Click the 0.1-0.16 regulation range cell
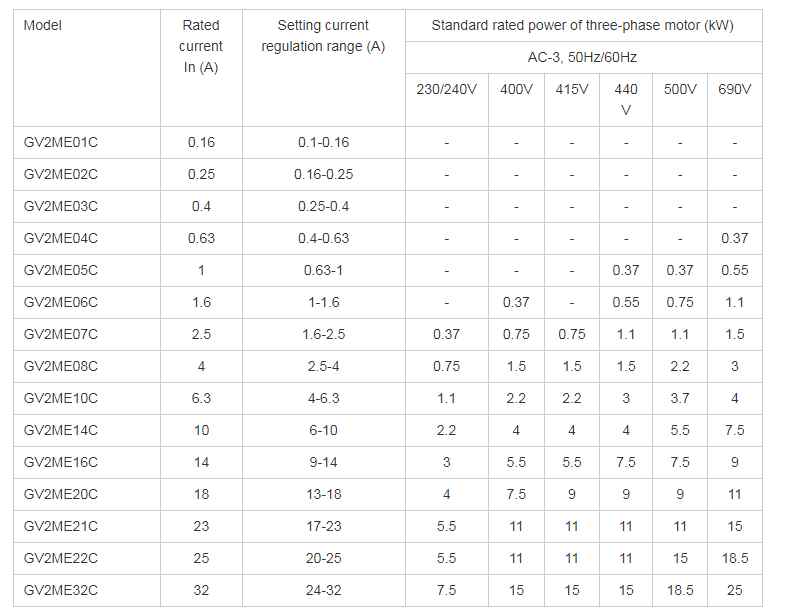The height and width of the screenshot is (613, 800). [323, 142]
